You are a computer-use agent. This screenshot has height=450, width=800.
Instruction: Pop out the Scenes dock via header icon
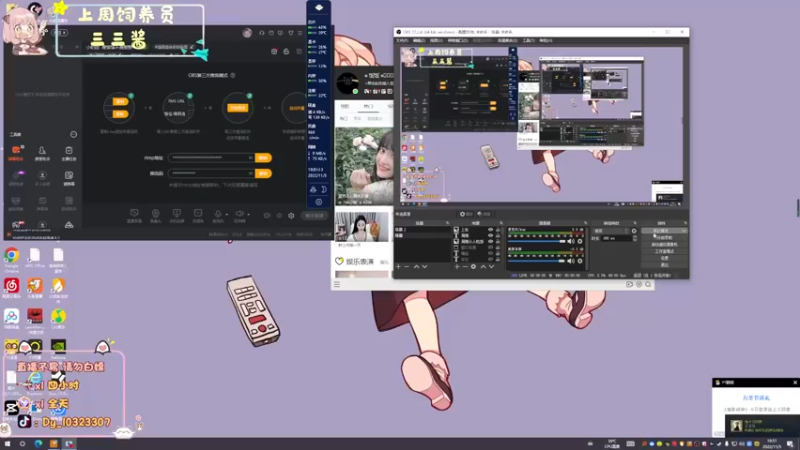pyautogui.click(x=447, y=223)
